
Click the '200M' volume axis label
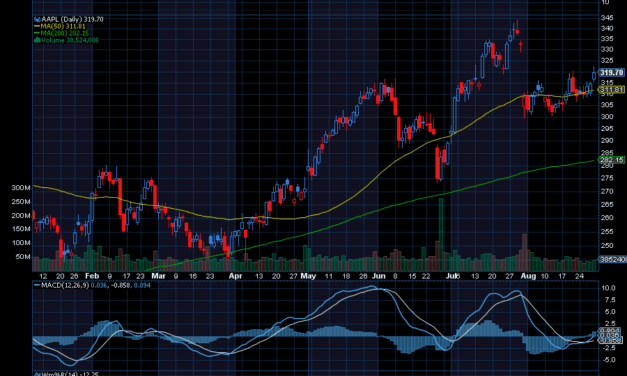click(21, 216)
